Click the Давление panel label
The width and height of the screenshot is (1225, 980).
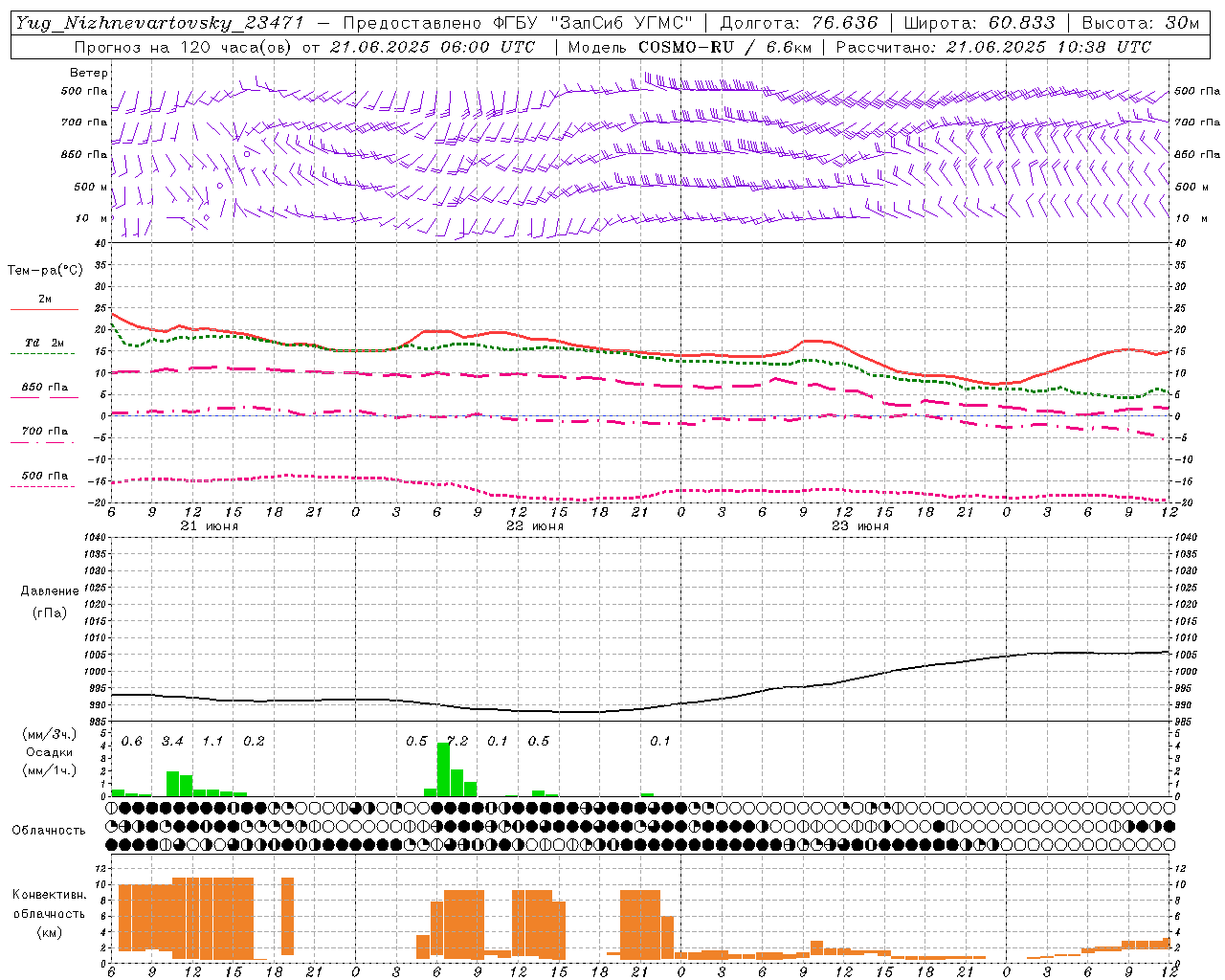(50, 591)
